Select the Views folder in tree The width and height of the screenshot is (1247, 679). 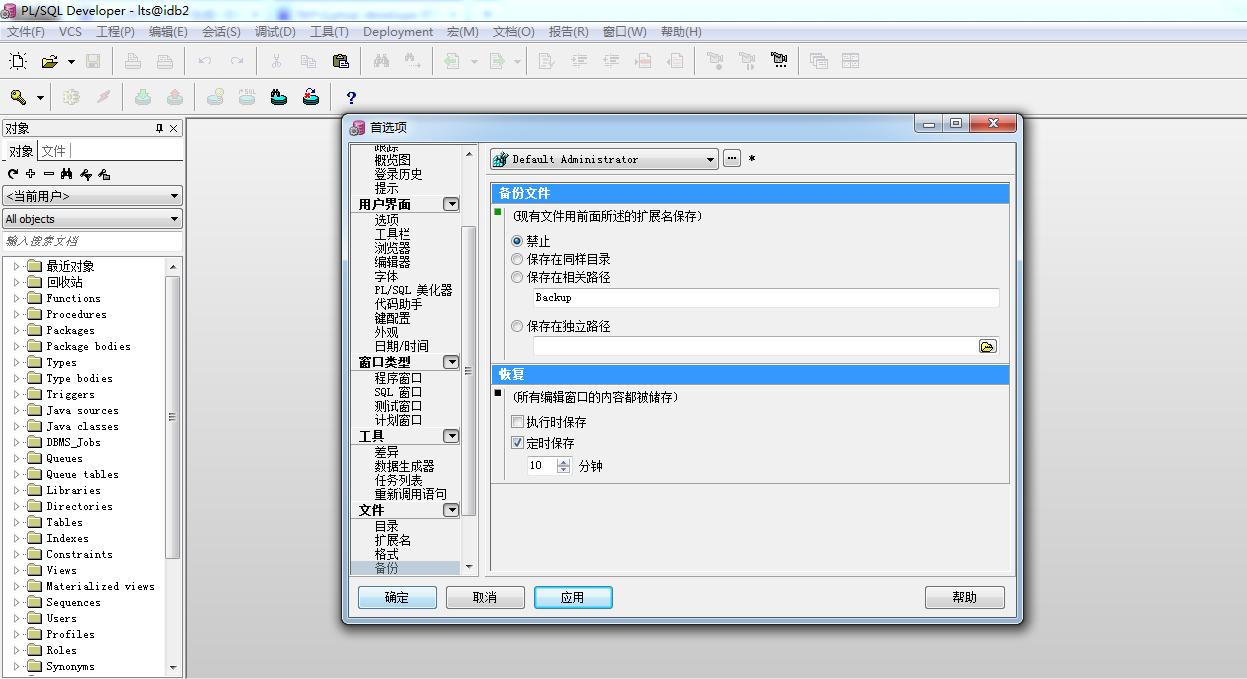(61, 570)
